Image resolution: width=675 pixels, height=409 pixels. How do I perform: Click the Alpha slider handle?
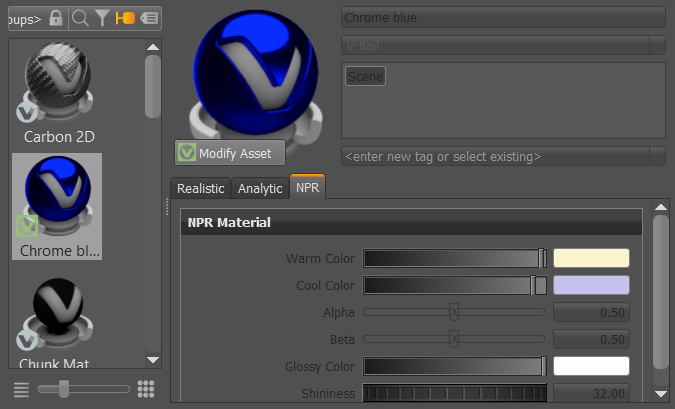[454, 312]
